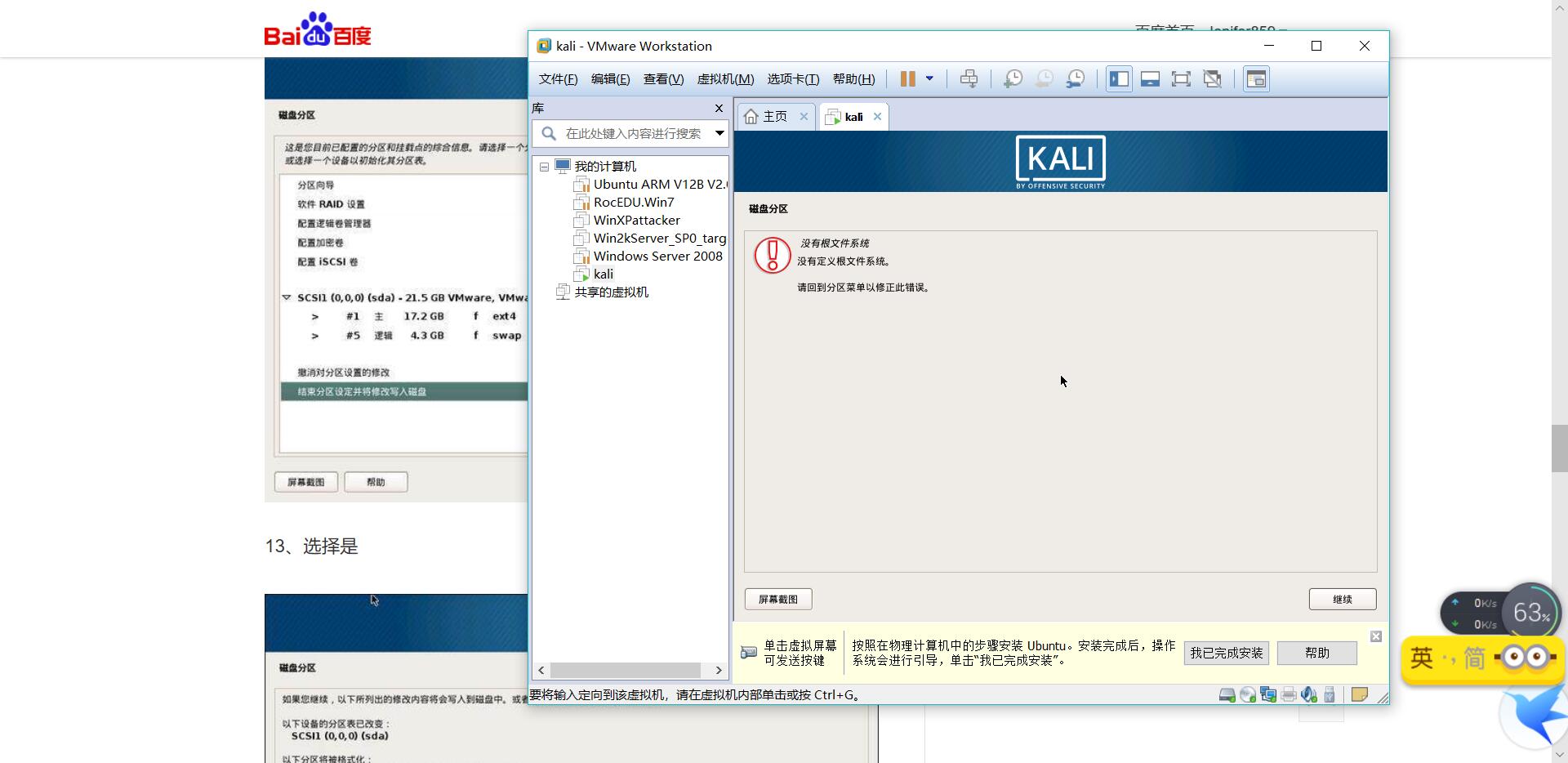1568x763 pixels.
Task: Click 屏幕截图 in the Baidu article screenshot
Action: click(306, 482)
